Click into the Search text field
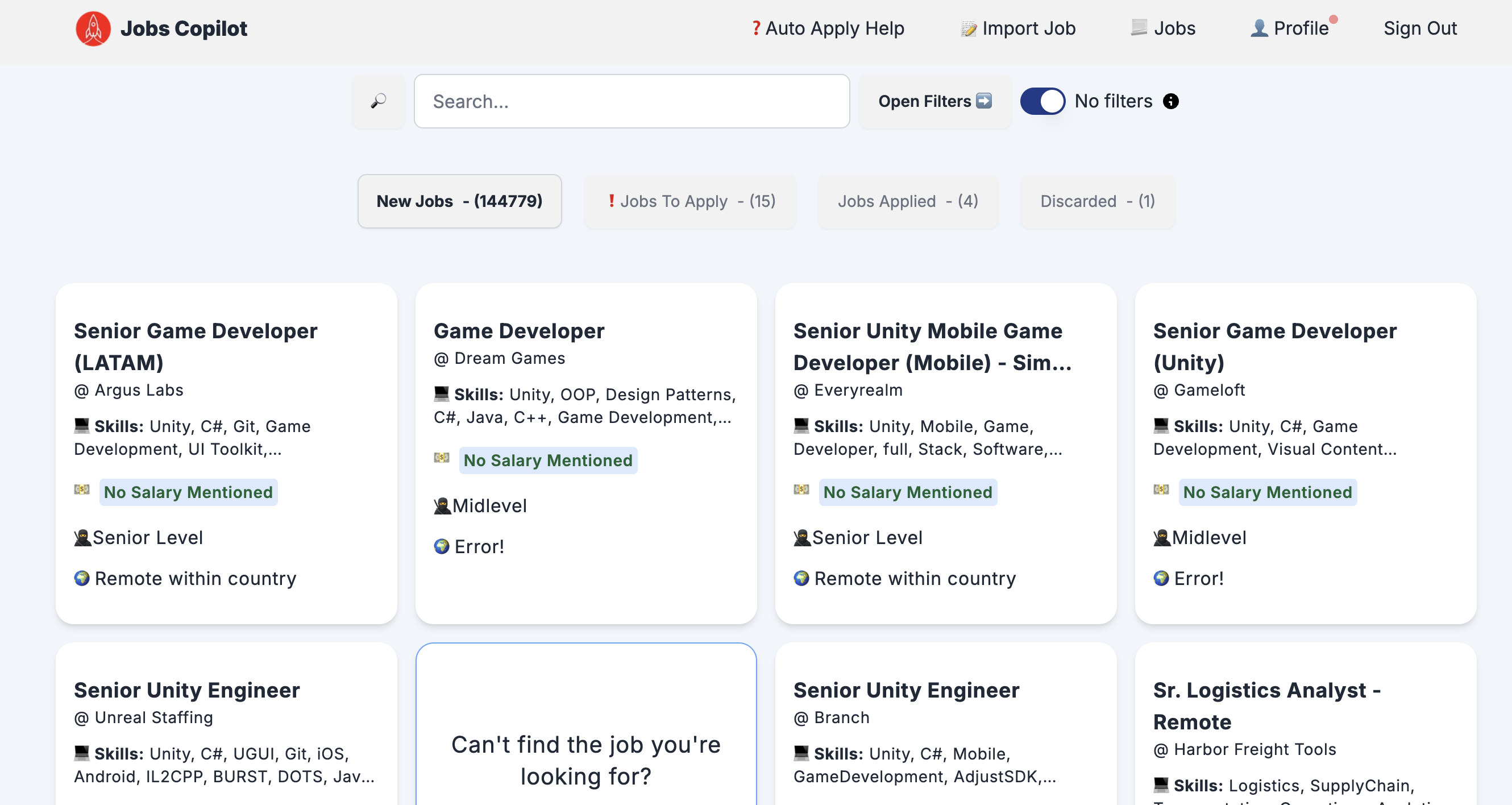Screen dimensions: 1512x805 click(632, 101)
